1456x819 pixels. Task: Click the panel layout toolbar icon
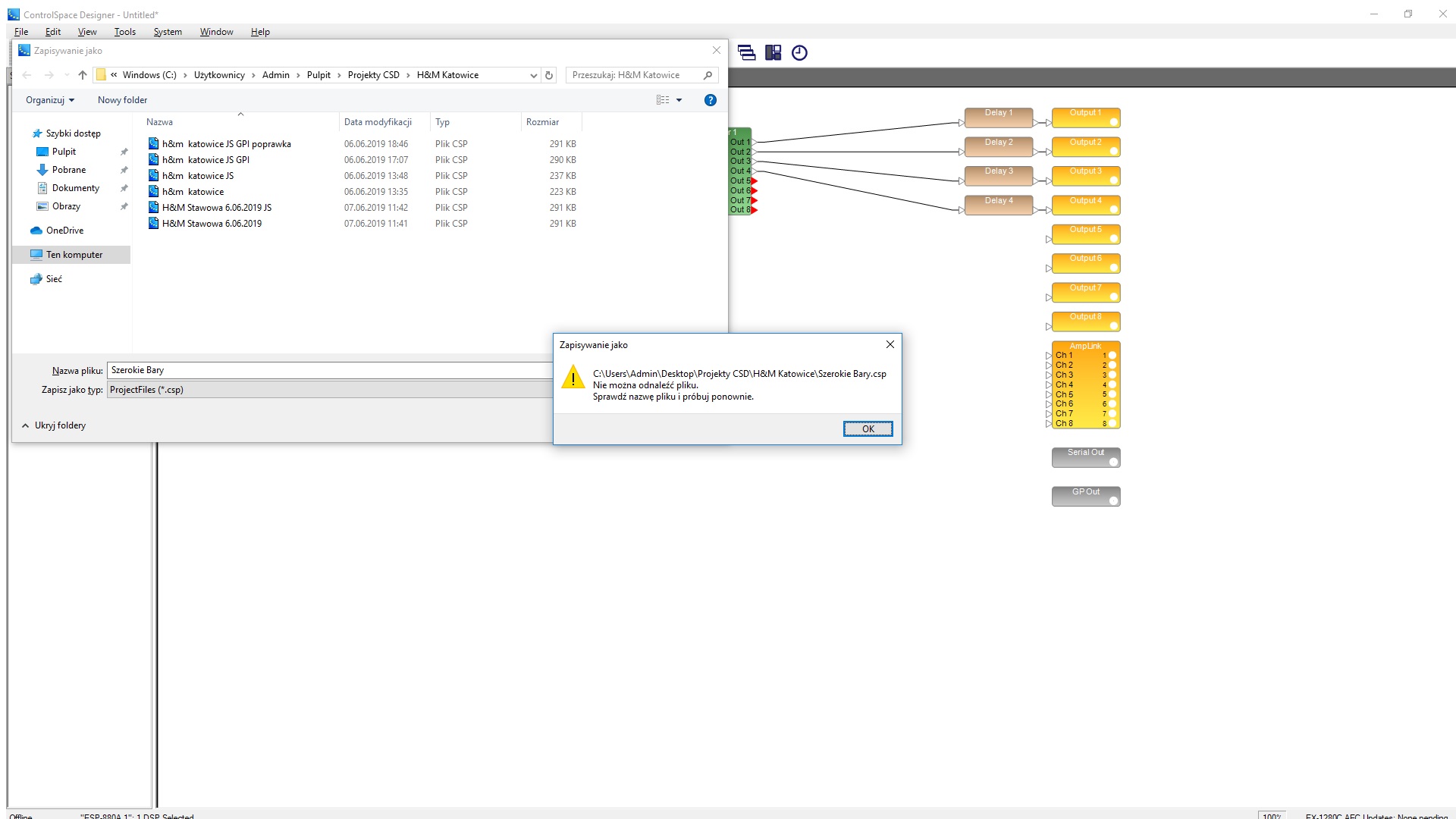tap(773, 52)
